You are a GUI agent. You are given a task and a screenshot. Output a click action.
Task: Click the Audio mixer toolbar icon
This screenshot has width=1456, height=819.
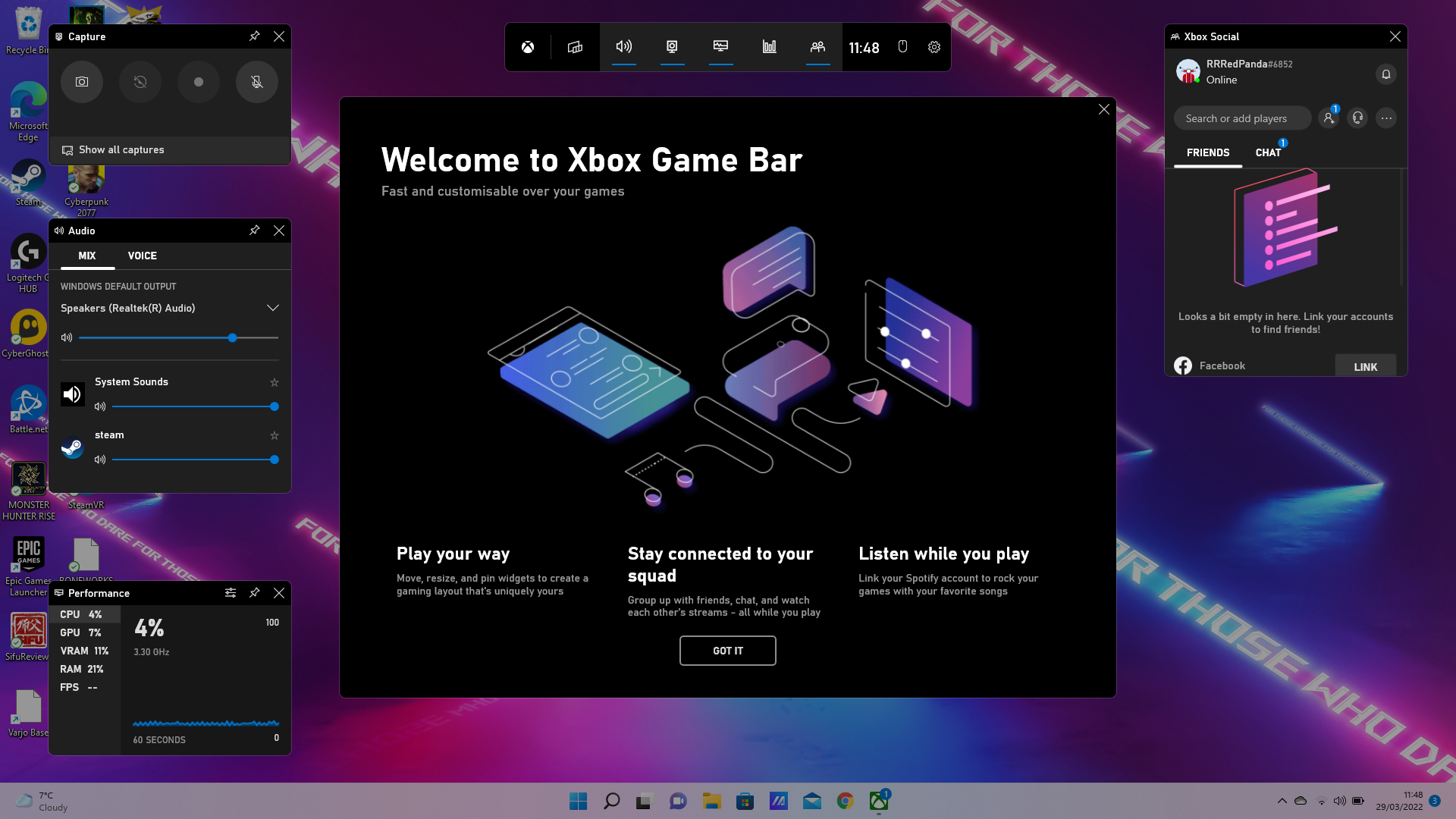[624, 47]
